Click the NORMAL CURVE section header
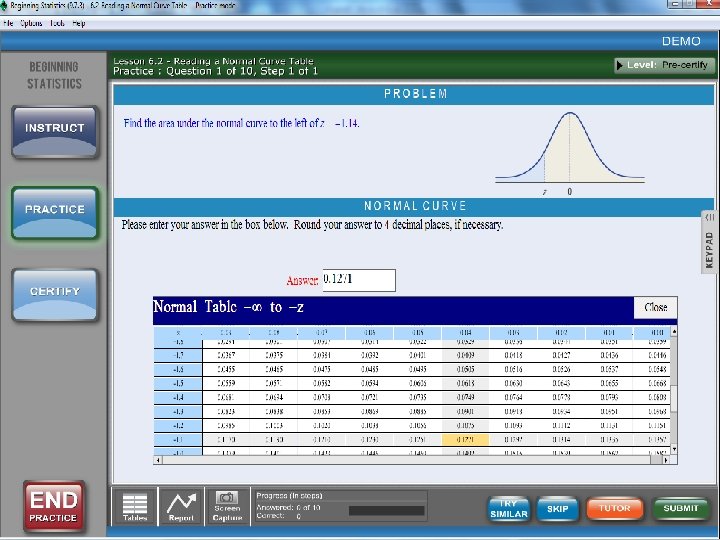This screenshot has width=720, height=540. [x=414, y=206]
